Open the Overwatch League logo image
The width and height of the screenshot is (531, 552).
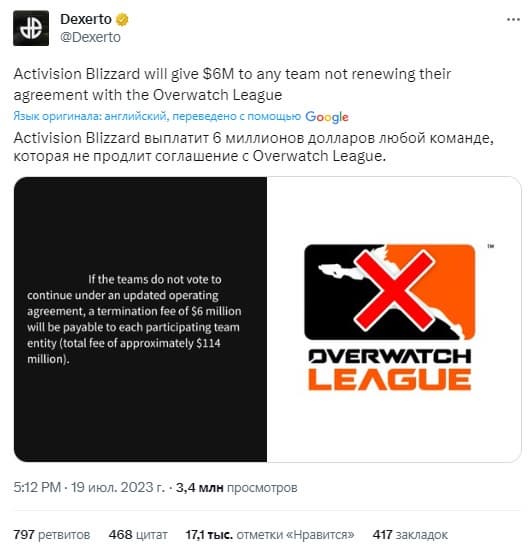[394, 319]
